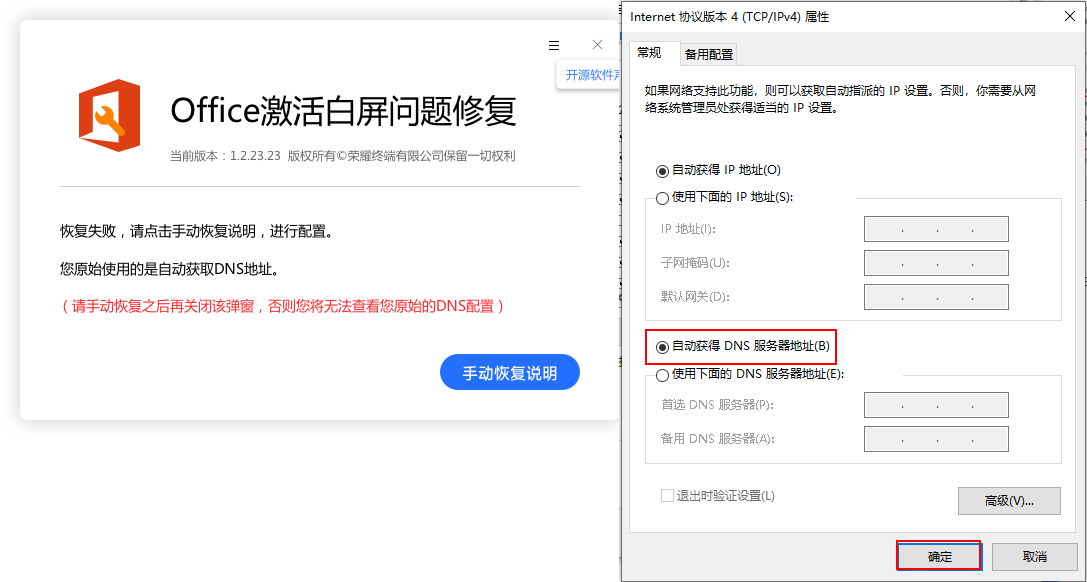Click the 恢复失败 message line
Image resolution: width=1087 pixels, height=582 pixels.
(196, 231)
